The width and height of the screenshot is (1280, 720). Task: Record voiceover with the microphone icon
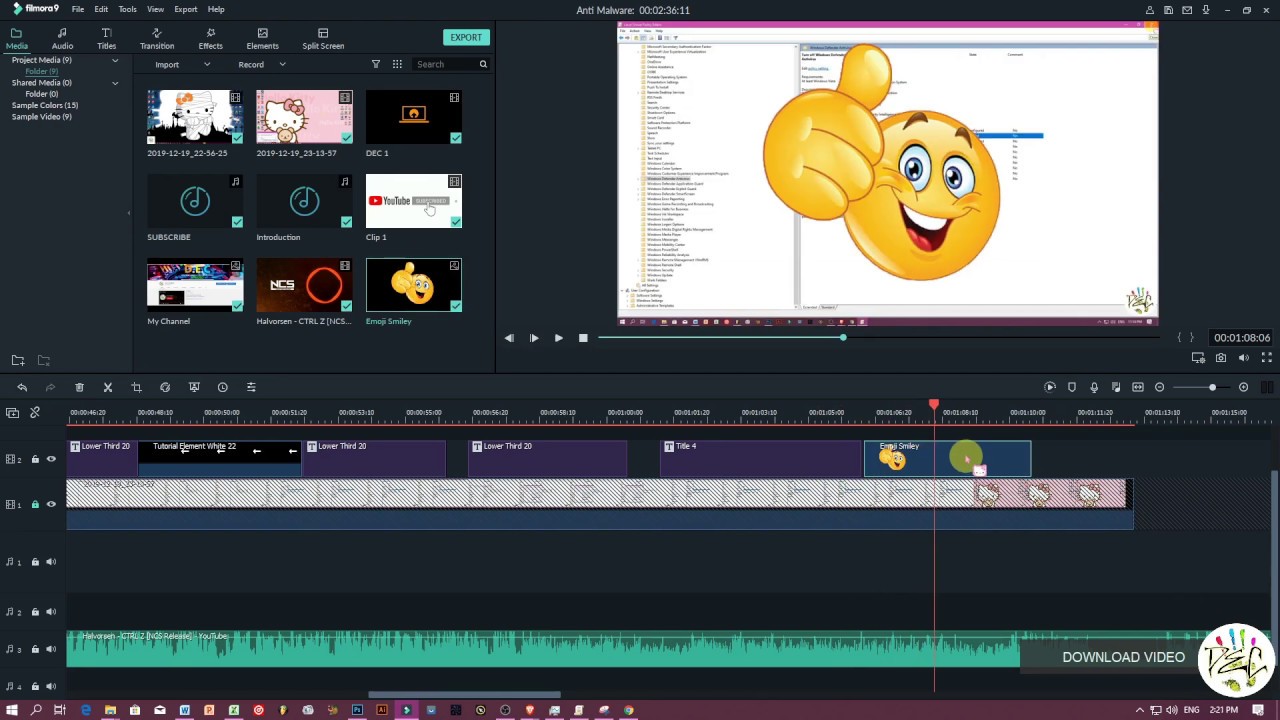coord(1094,387)
